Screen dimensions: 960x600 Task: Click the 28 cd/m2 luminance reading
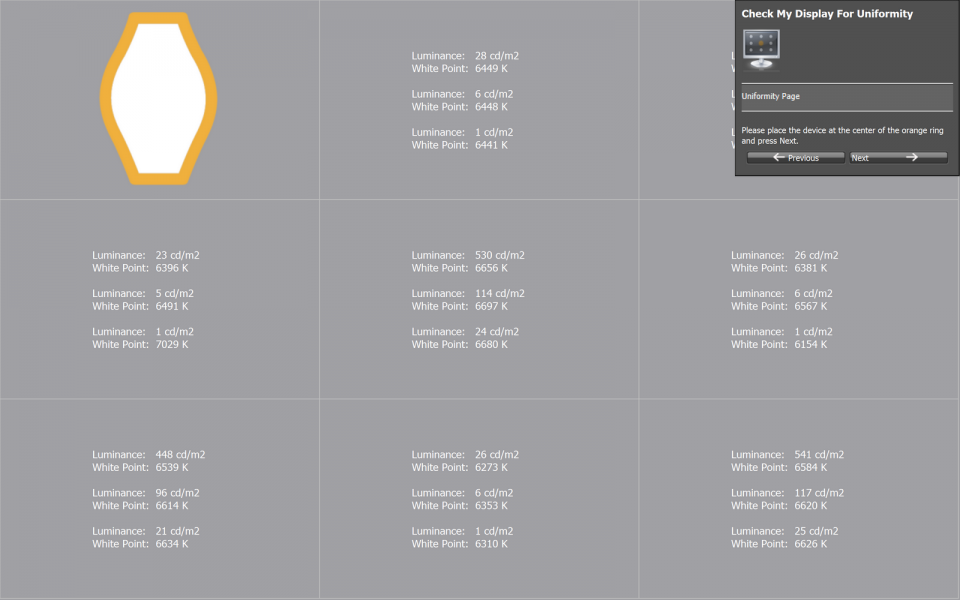click(496, 56)
